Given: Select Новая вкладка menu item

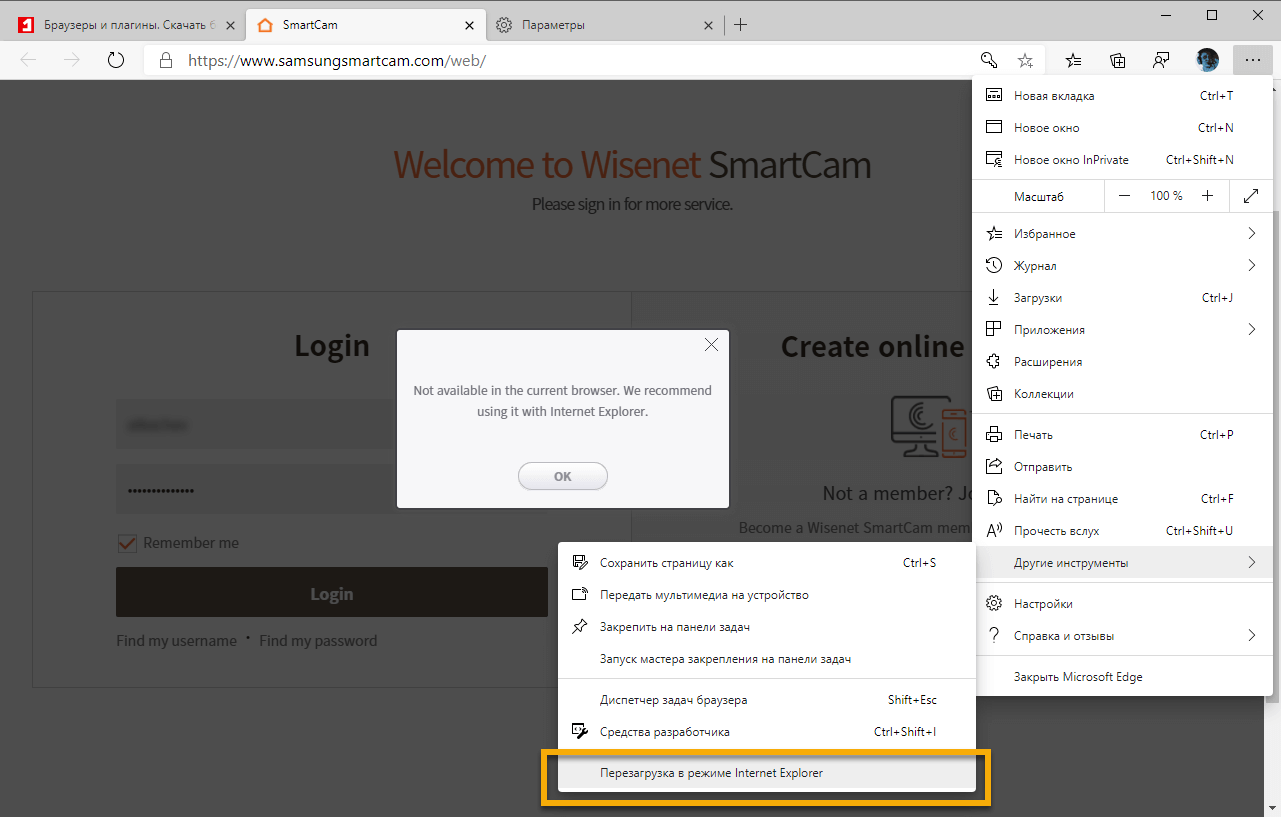Looking at the screenshot, I should click(x=1121, y=96).
